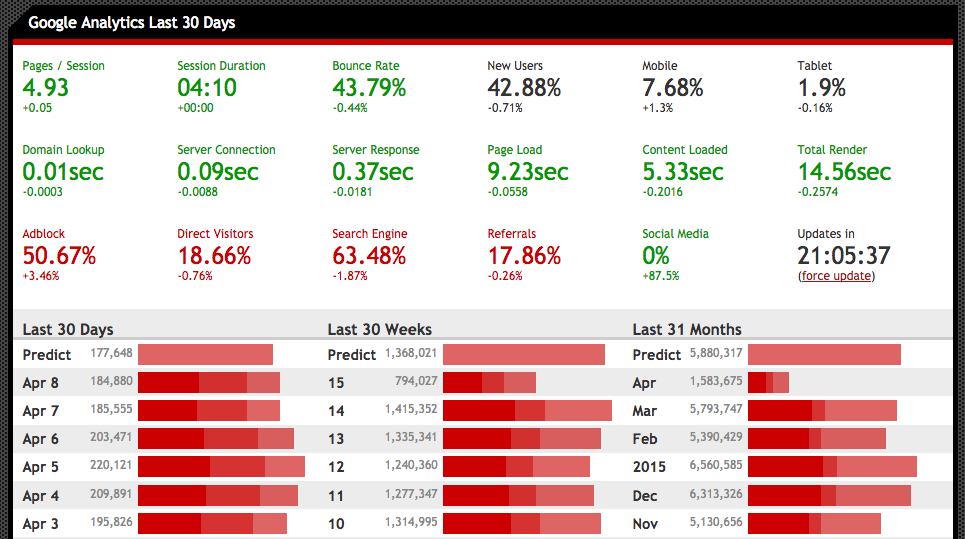Screen dimensions: 965x539
Task: Select the Mobile 7.68% value
Action: tap(673, 88)
